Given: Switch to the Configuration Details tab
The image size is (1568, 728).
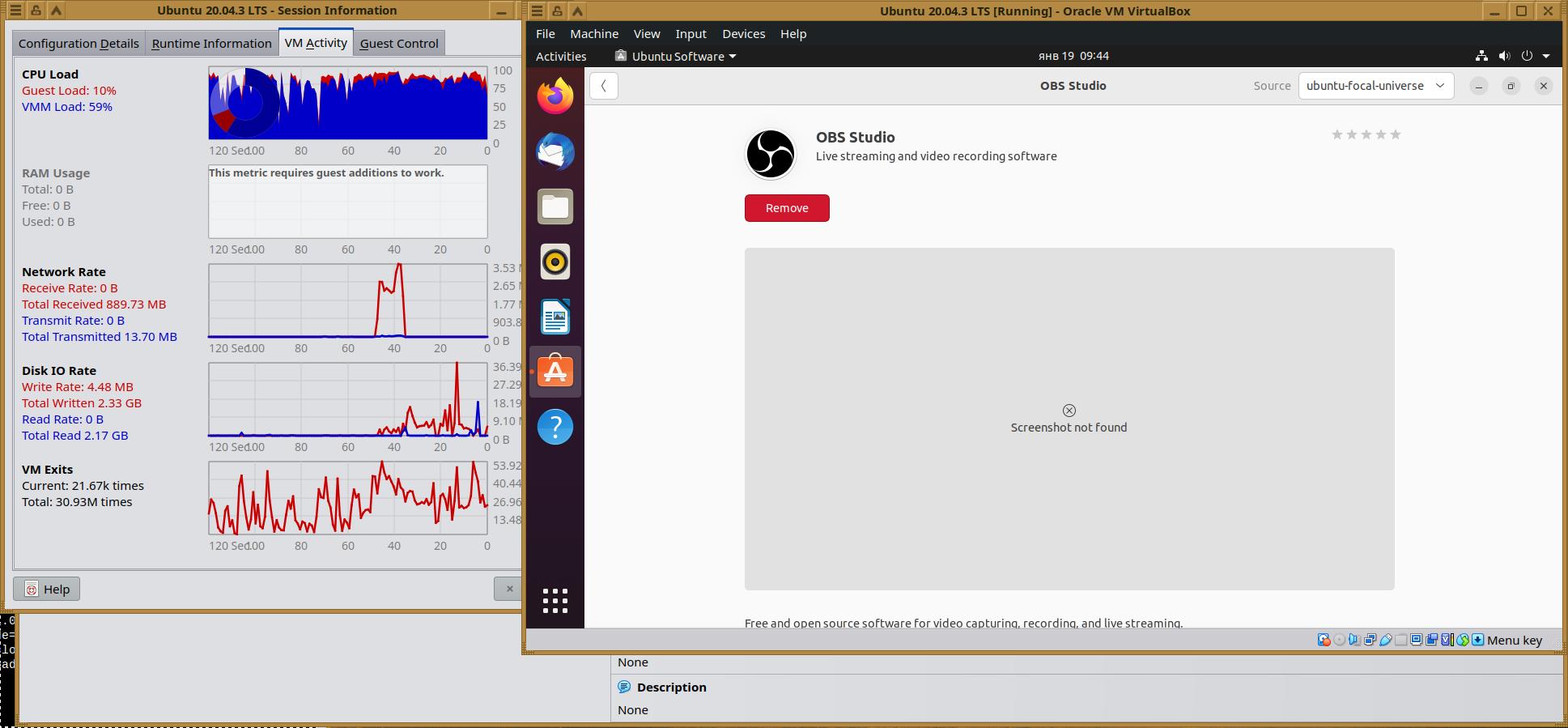Looking at the screenshot, I should tap(79, 44).
